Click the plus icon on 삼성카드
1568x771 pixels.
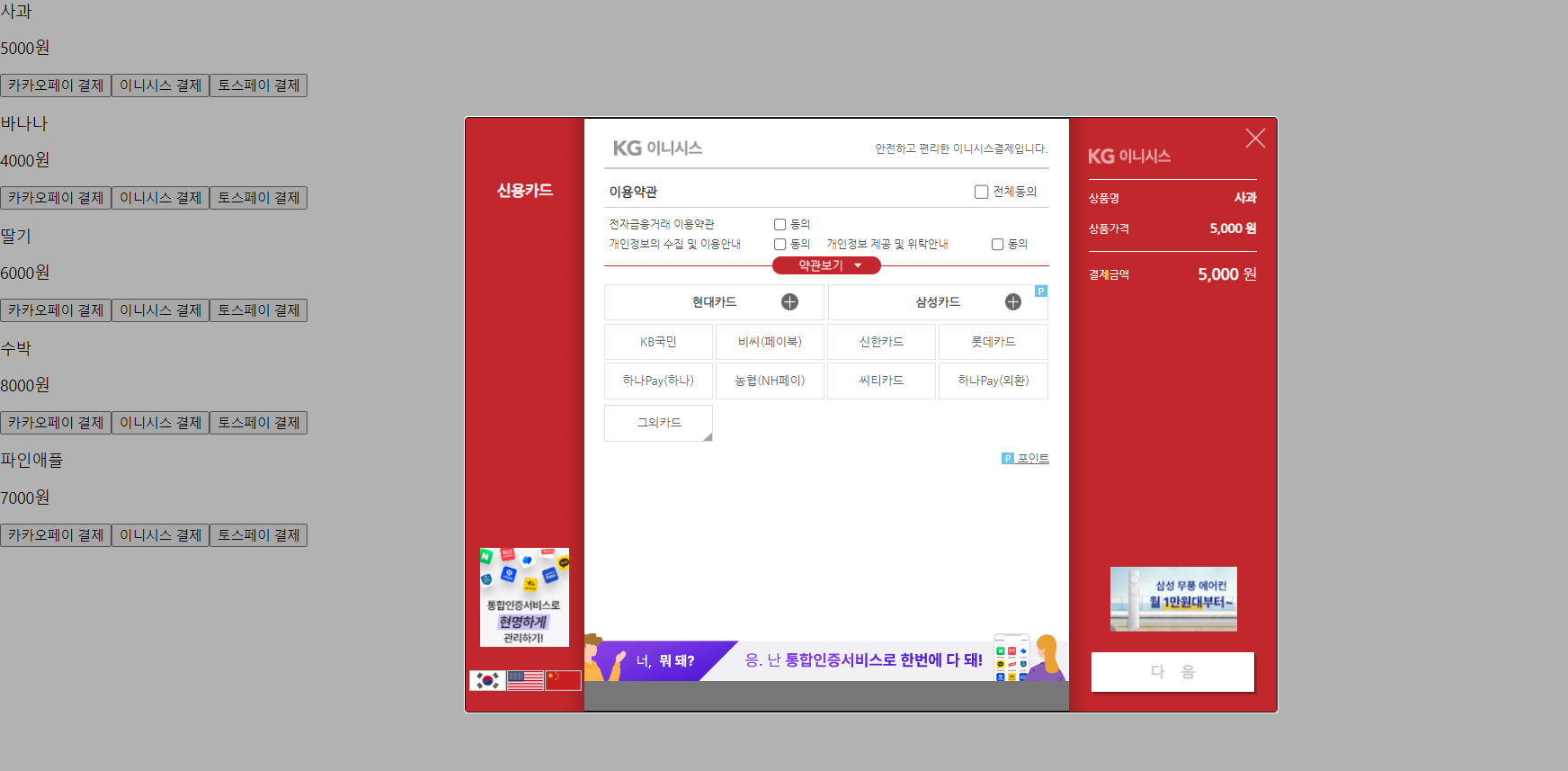[x=1013, y=302]
